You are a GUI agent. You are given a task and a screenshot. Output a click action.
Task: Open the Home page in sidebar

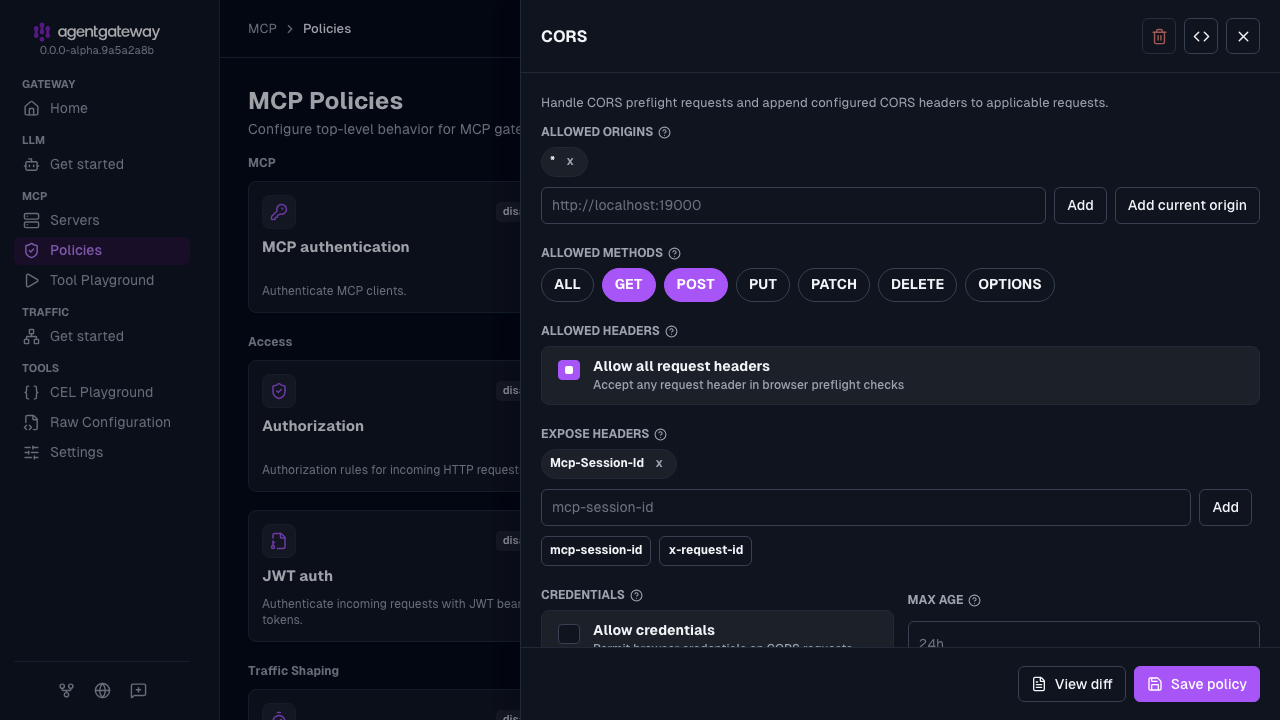(x=102, y=108)
